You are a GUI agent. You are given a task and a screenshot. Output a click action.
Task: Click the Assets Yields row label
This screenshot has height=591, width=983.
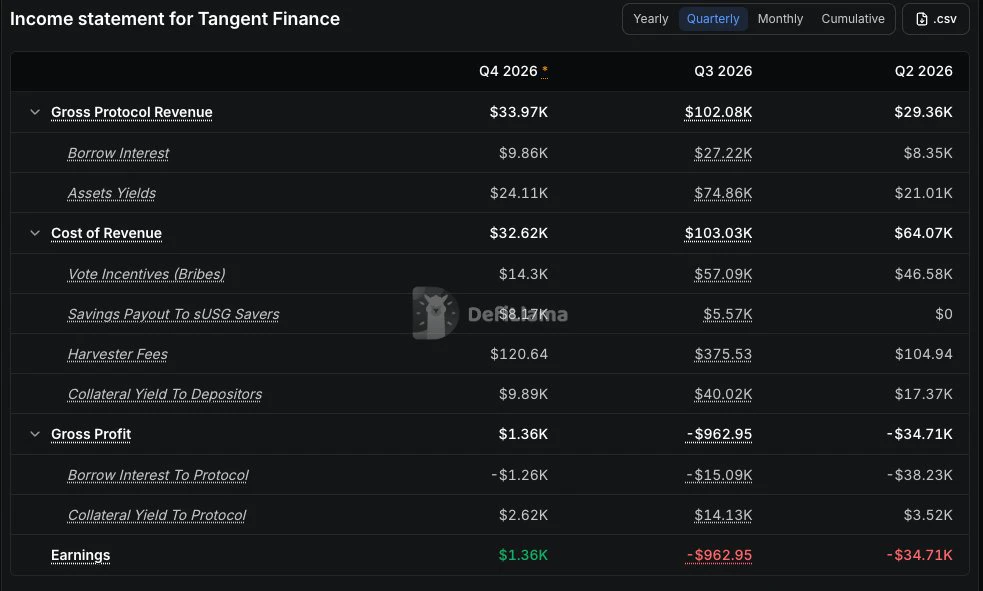click(112, 193)
